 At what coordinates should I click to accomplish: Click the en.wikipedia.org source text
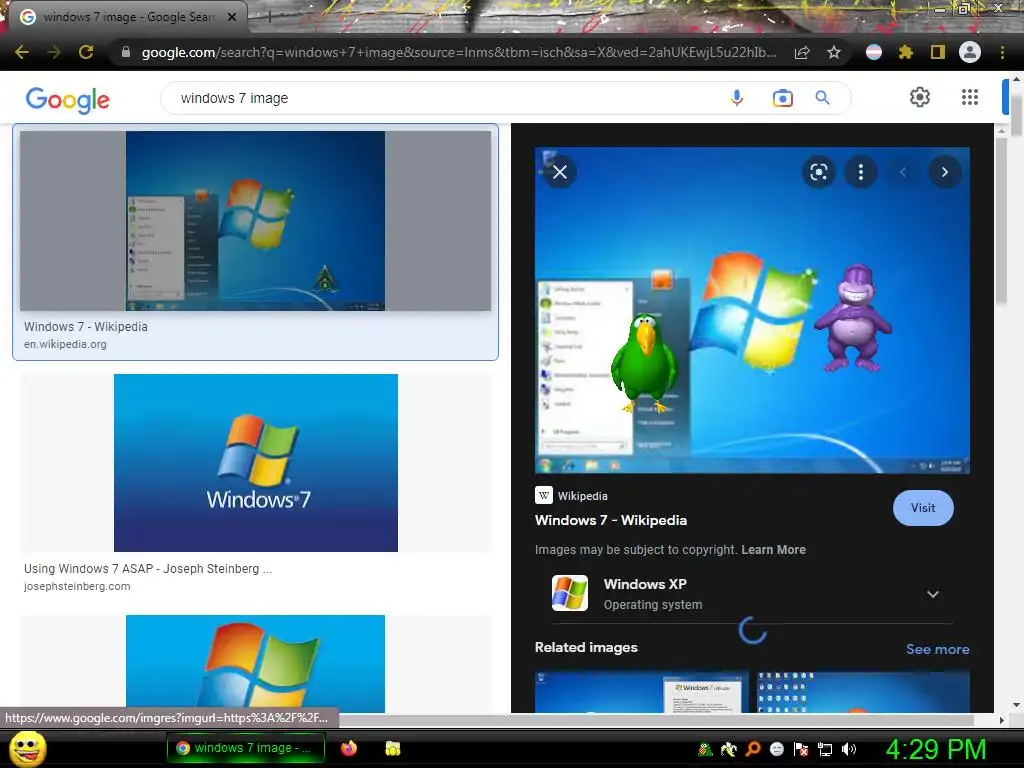click(x=65, y=344)
